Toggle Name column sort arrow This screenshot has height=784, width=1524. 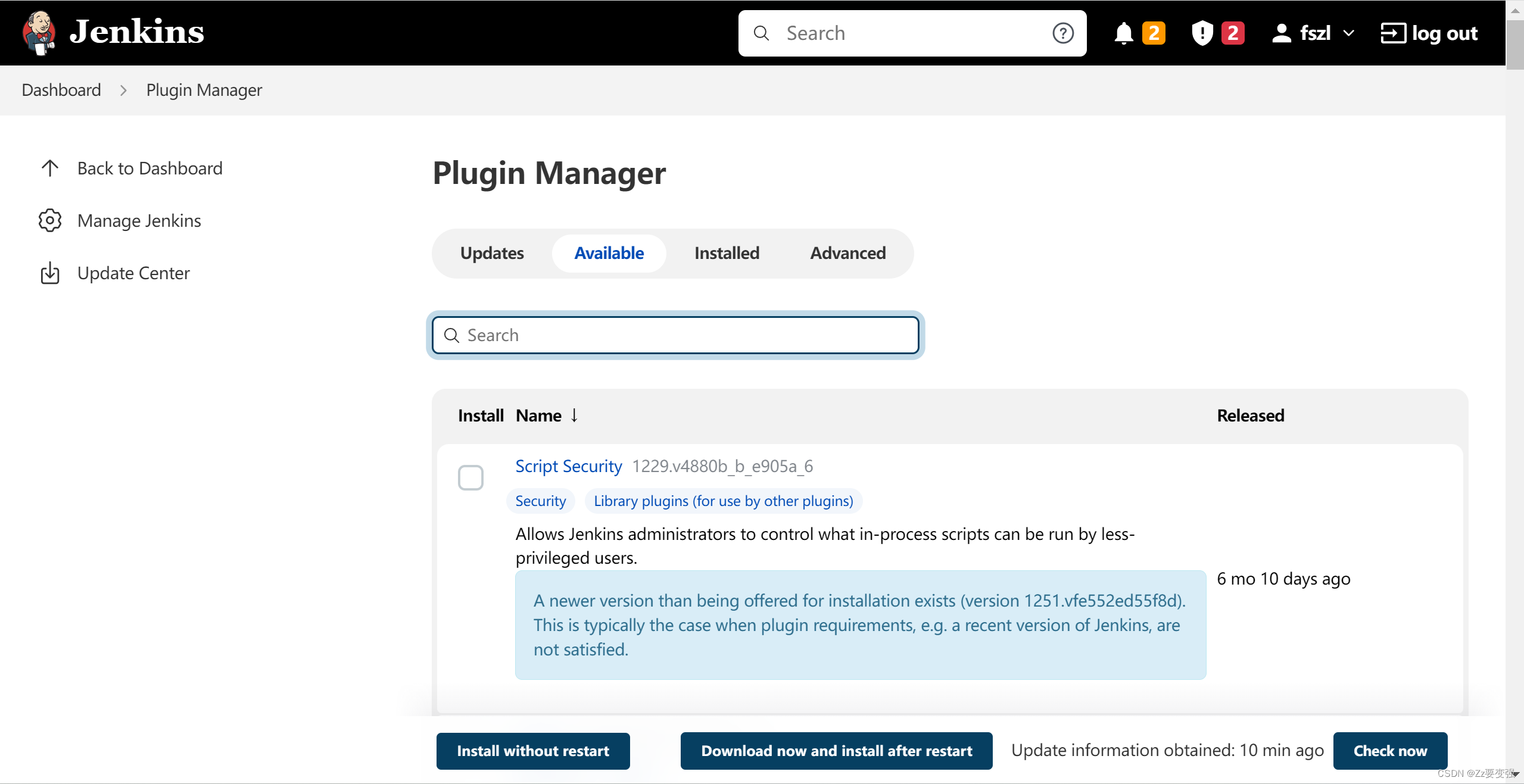574,416
